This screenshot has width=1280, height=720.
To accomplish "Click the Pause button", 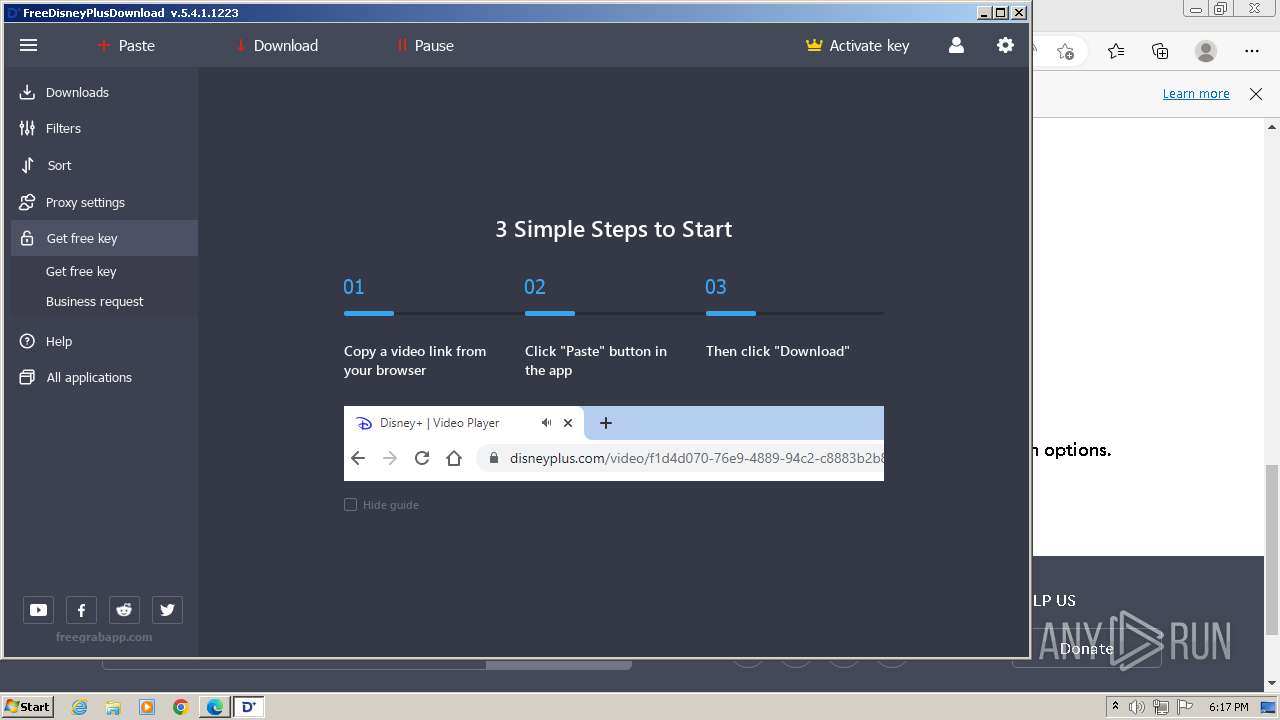I will [425, 45].
